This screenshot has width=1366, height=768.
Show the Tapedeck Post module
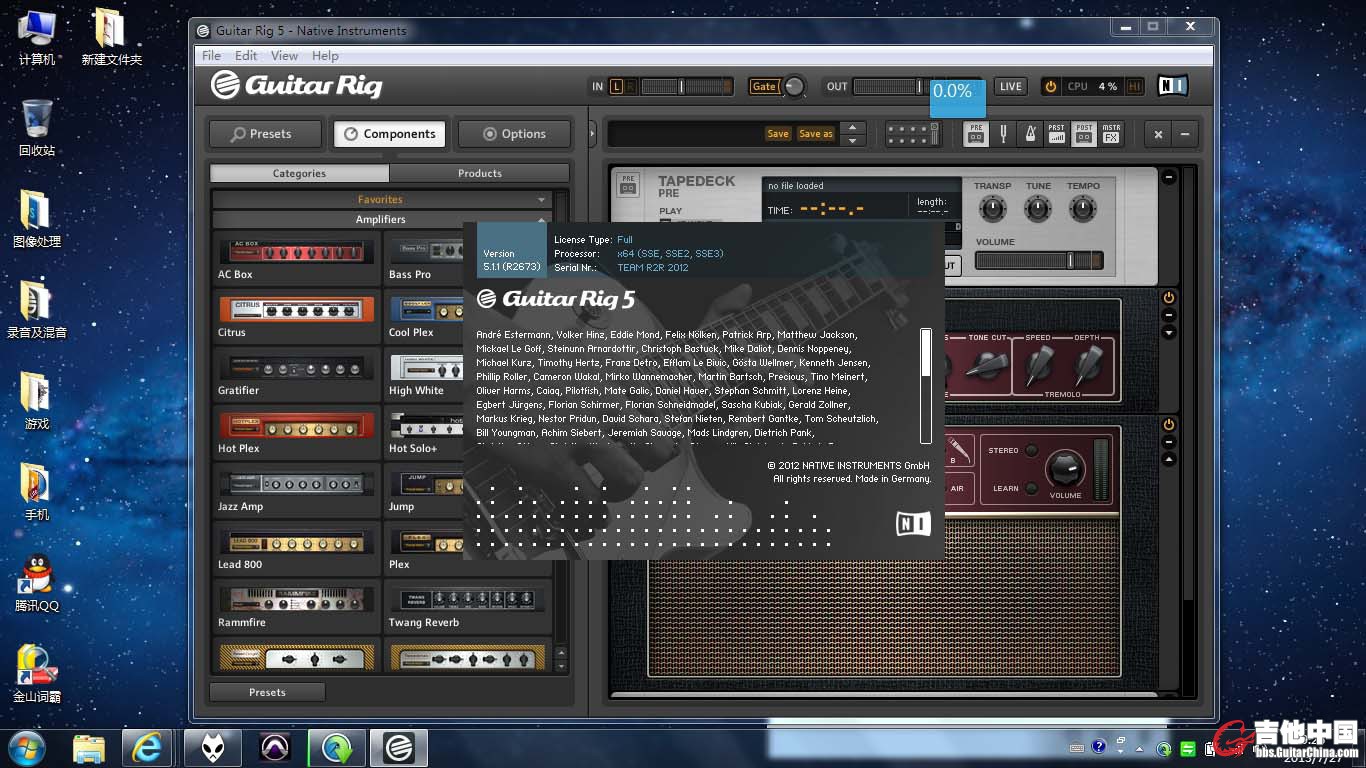point(1083,134)
